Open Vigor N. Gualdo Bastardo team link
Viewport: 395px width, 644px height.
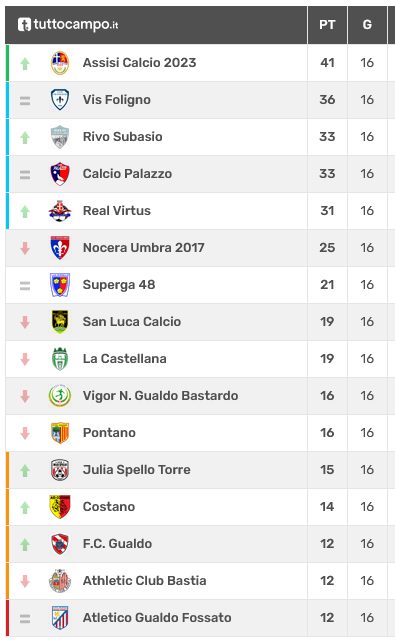160,396
